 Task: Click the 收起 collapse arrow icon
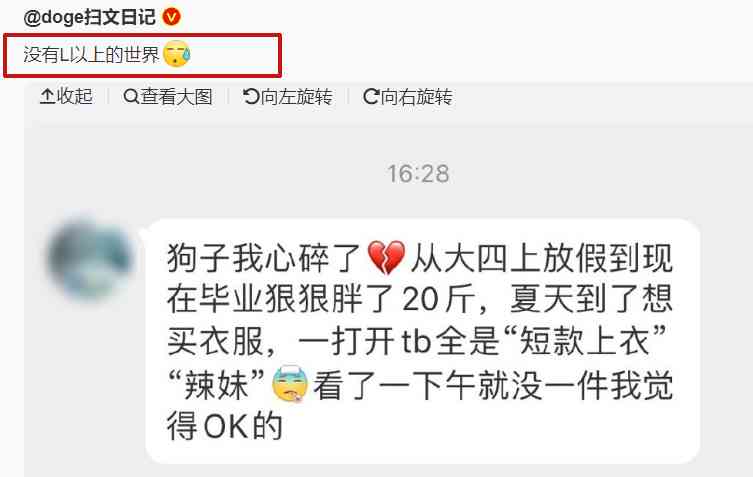point(47,97)
